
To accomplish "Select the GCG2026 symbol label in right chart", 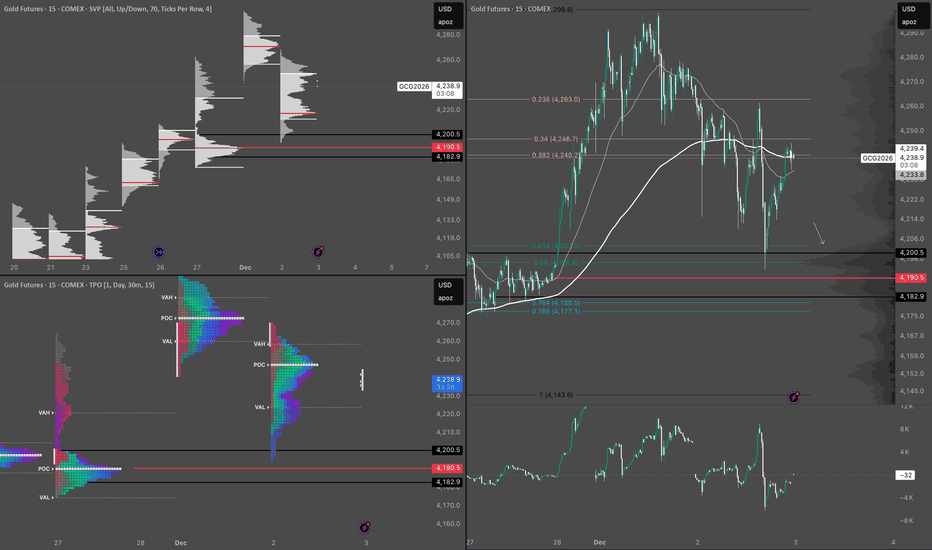I will point(877,158).
